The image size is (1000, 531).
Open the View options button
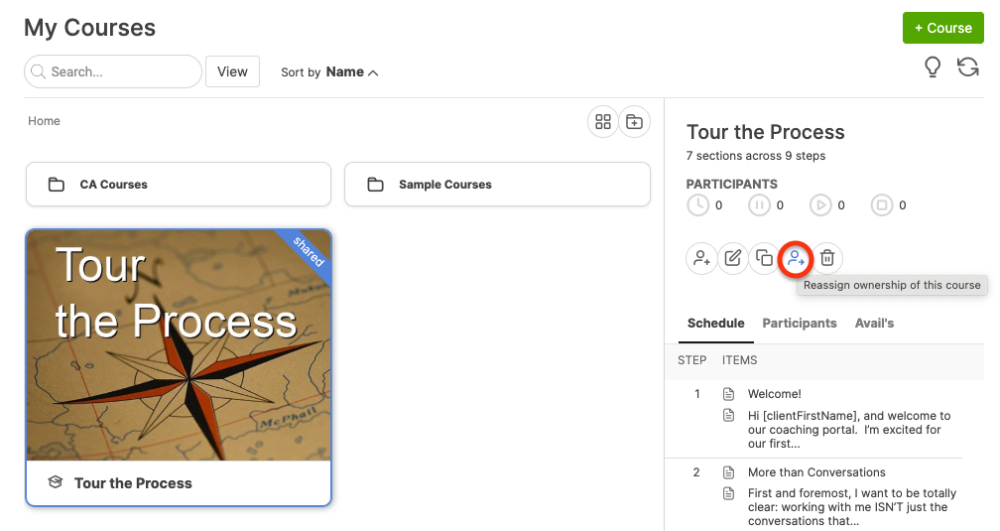232,72
